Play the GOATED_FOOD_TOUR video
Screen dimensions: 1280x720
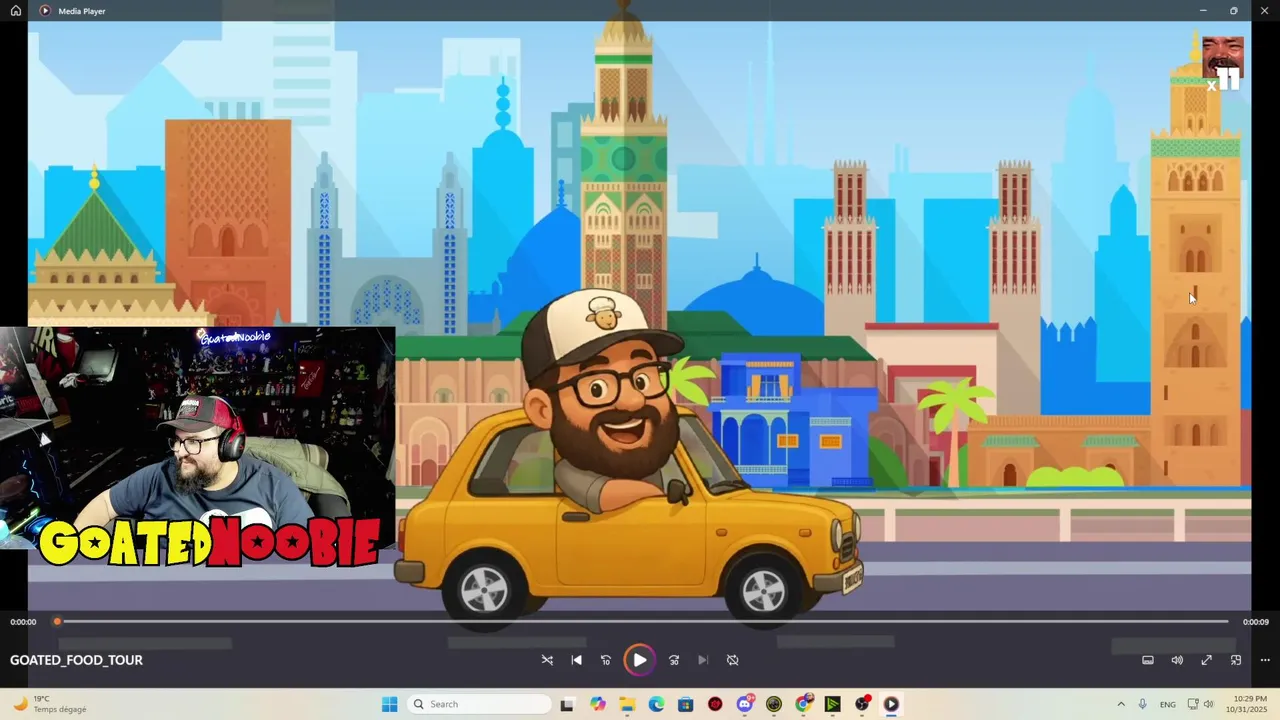pyautogui.click(x=639, y=660)
